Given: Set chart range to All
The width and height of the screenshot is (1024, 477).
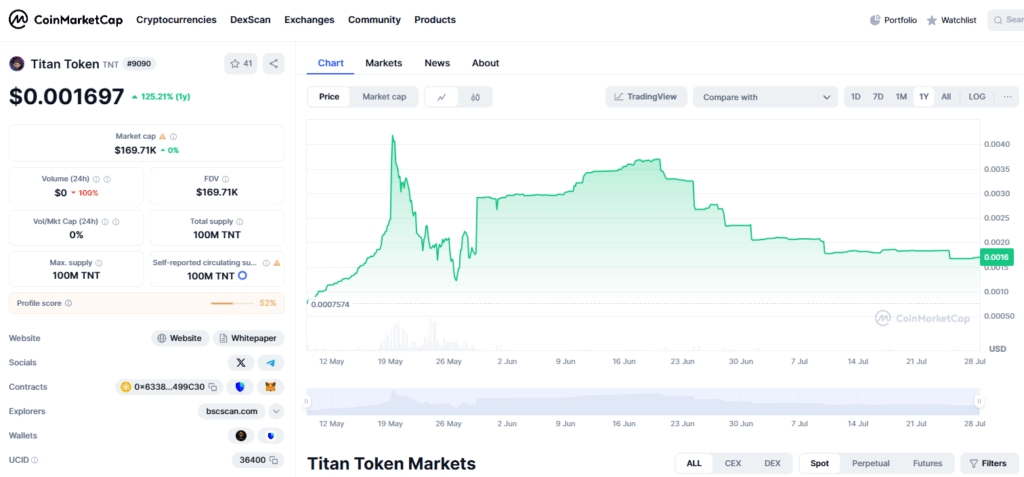Looking at the screenshot, I should (x=946, y=97).
